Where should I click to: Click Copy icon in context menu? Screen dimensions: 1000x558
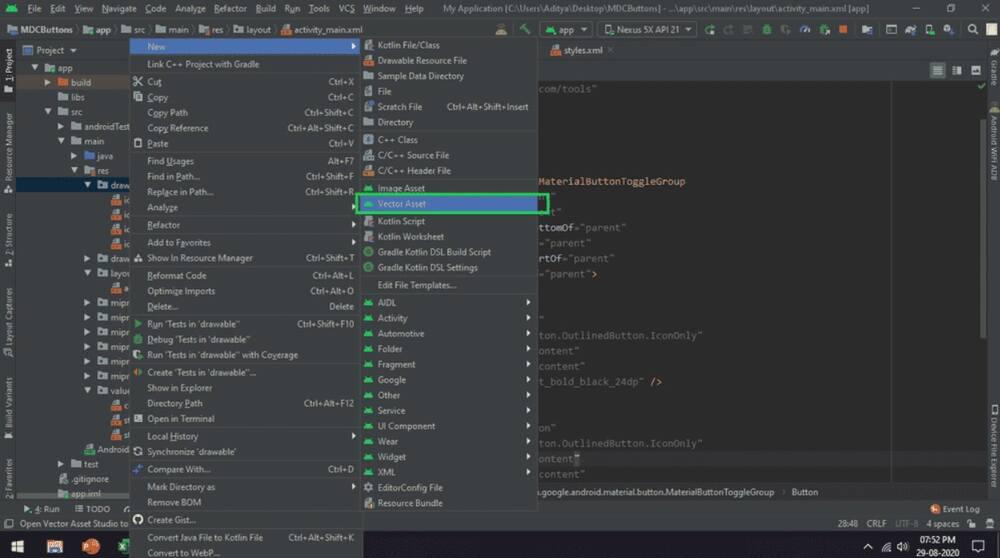coord(138,97)
